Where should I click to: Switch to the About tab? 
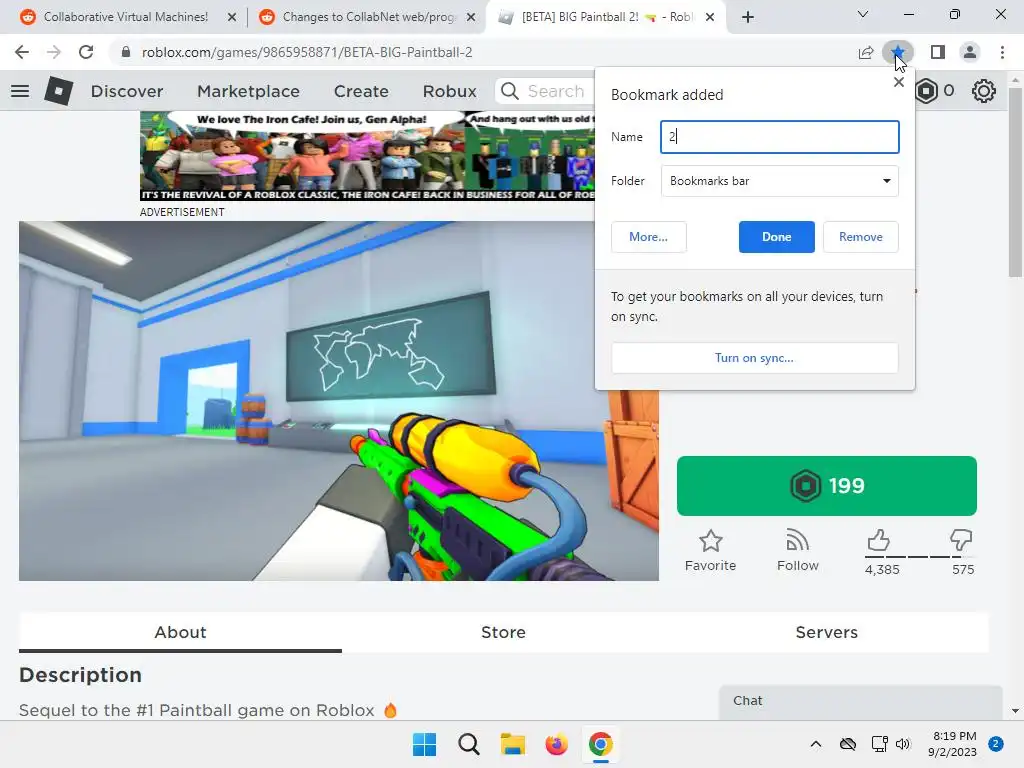[x=180, y=632]
